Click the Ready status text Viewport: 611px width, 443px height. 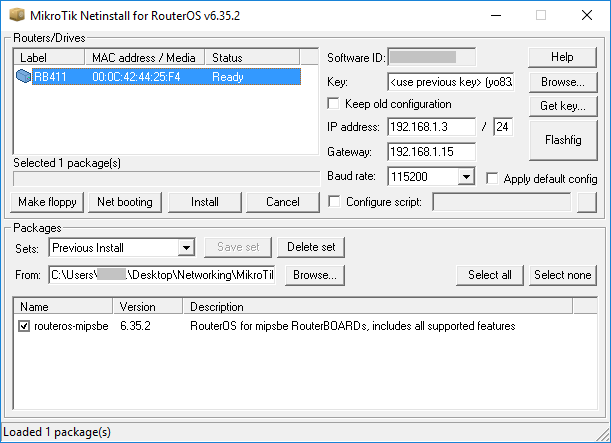click(x=228, y=77)
